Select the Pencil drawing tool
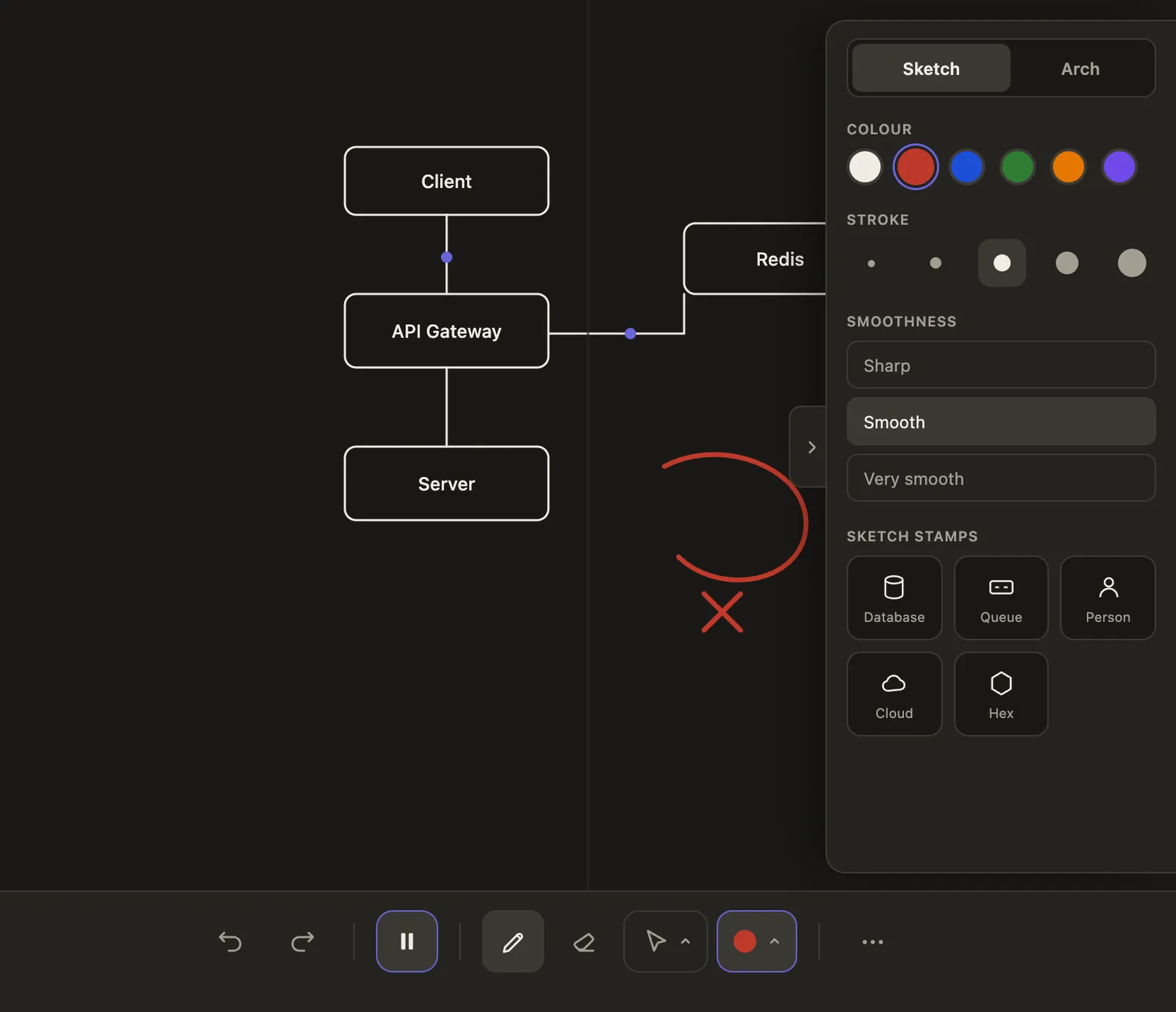 pyautogui.click(x=513, y=941)
